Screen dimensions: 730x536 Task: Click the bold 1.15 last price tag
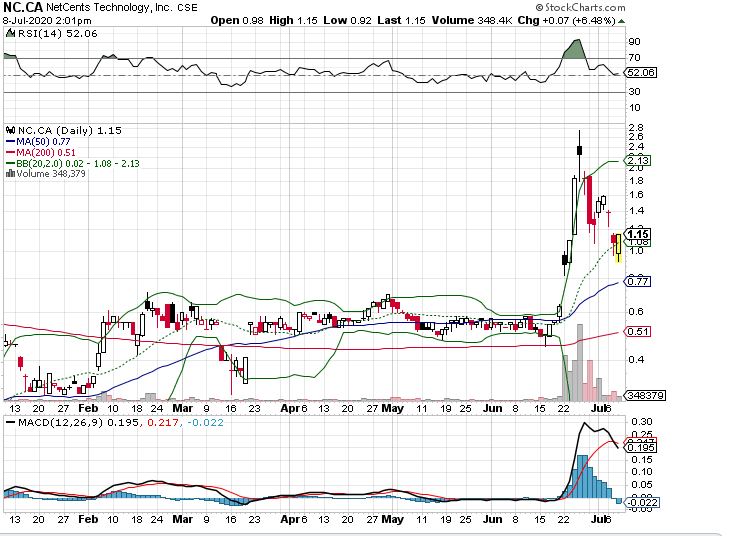click(x=638, y=234)
